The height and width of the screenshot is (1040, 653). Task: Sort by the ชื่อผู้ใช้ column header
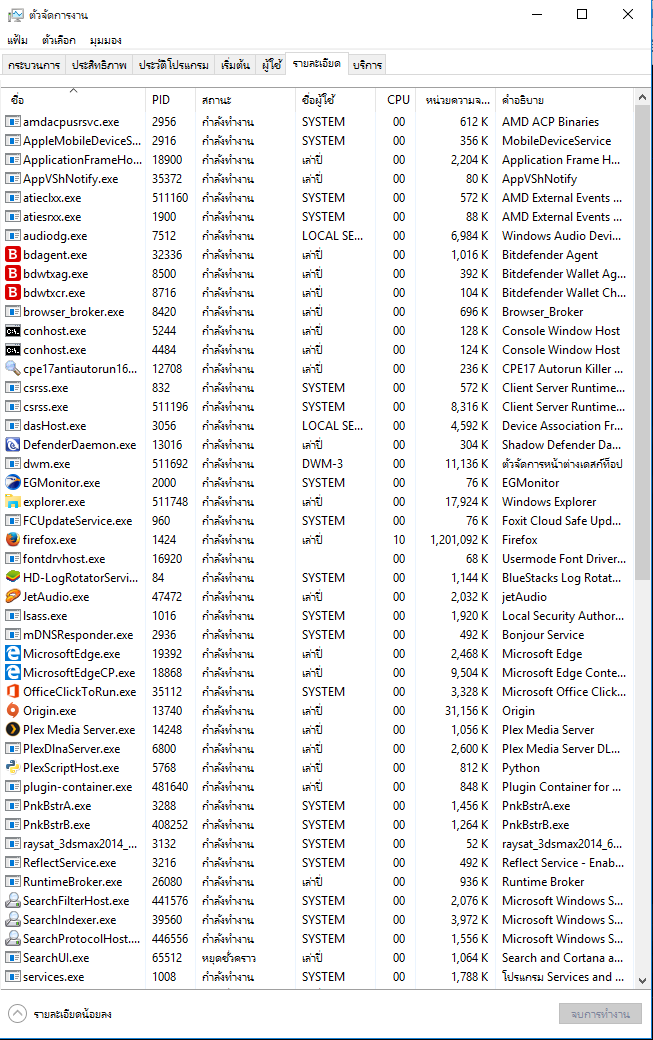(335, 99)
